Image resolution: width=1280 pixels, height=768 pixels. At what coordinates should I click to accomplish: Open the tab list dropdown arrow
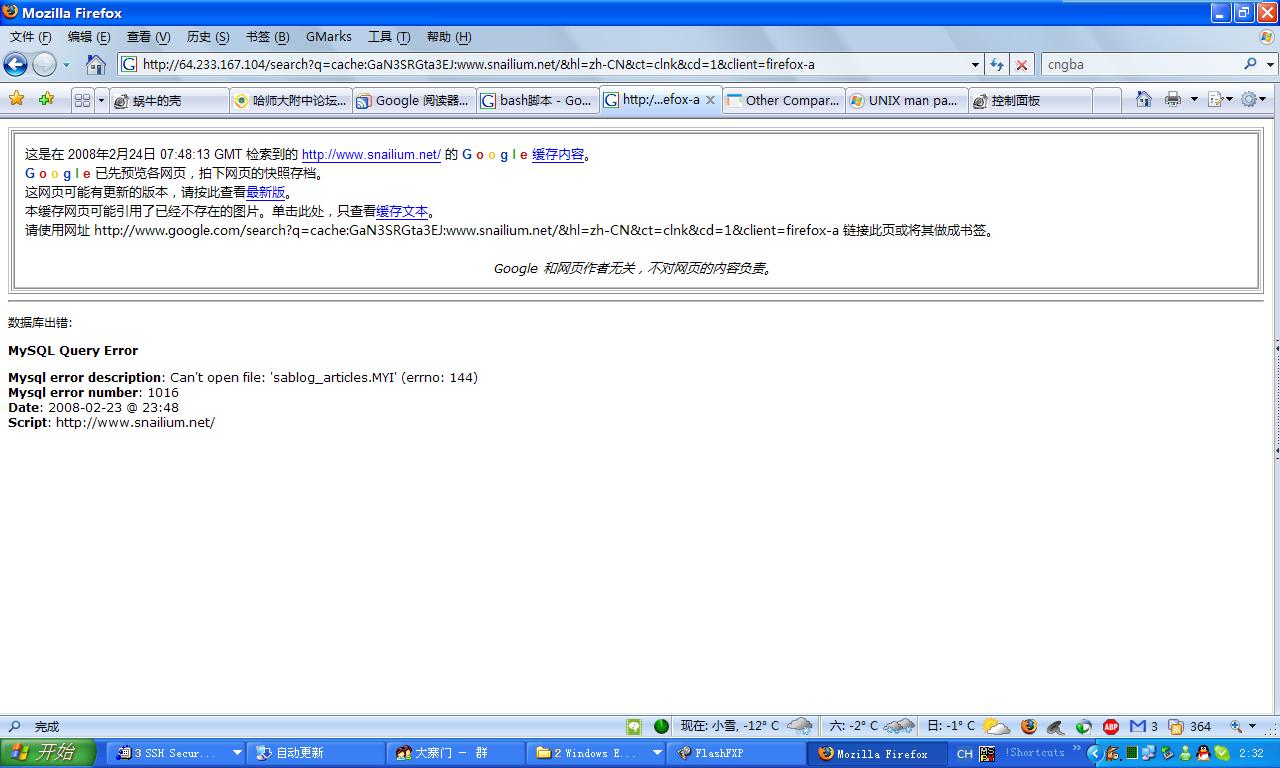pos(101,100)
